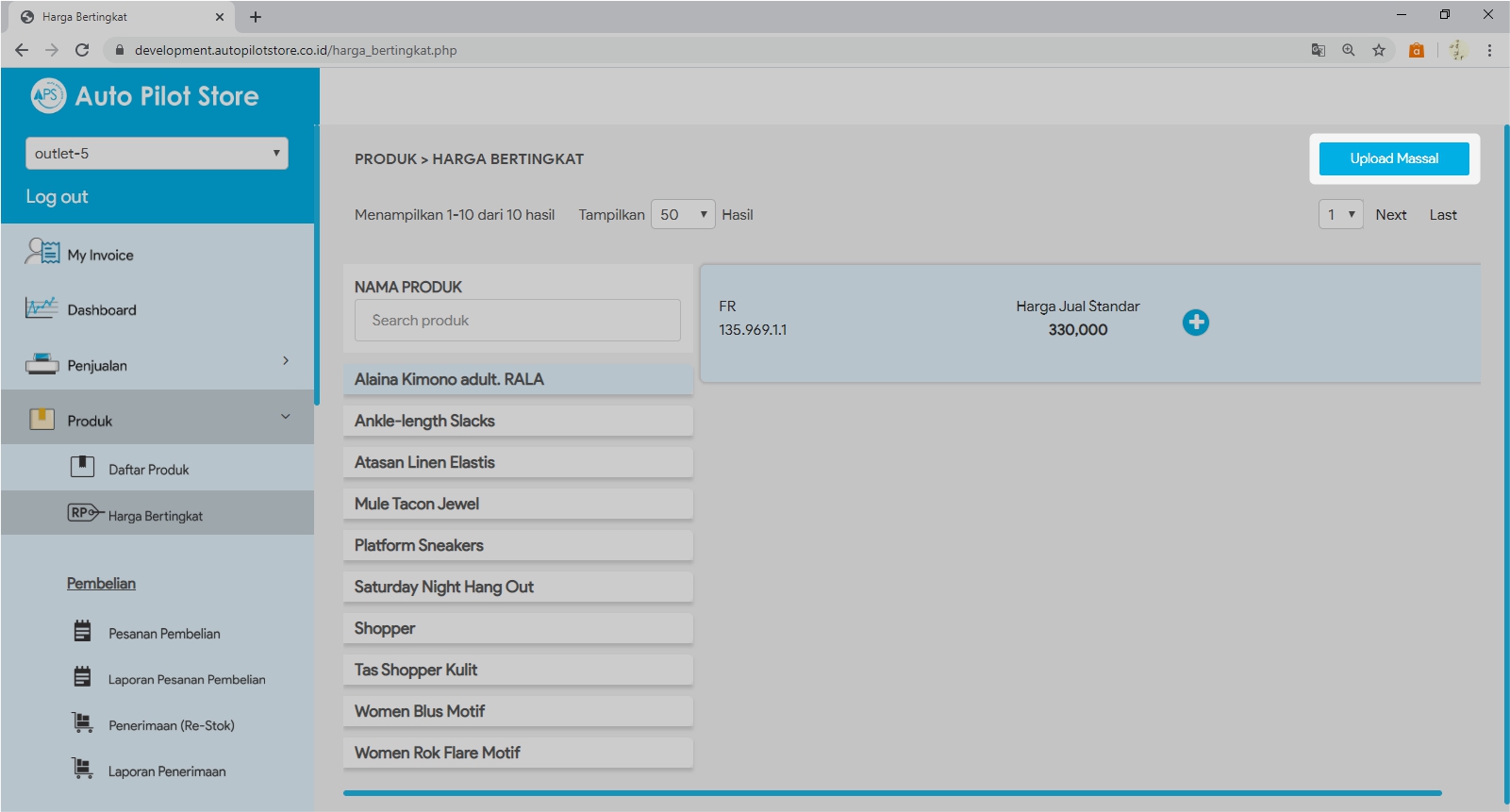Screen dimensions: 1510x812
Task: Click the Dashboard chart icon
Action: 41,308
